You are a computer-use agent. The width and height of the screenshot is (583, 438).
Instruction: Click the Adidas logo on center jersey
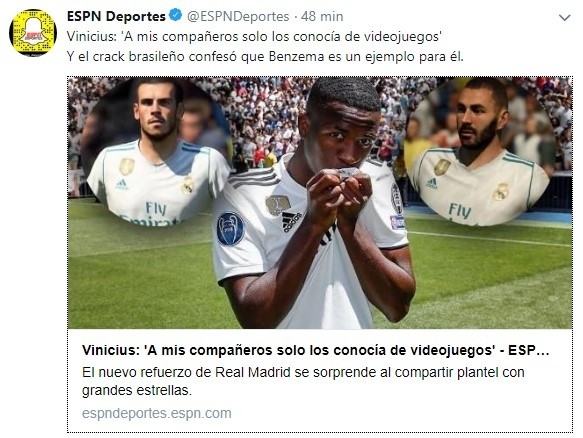tap(291, 222)
